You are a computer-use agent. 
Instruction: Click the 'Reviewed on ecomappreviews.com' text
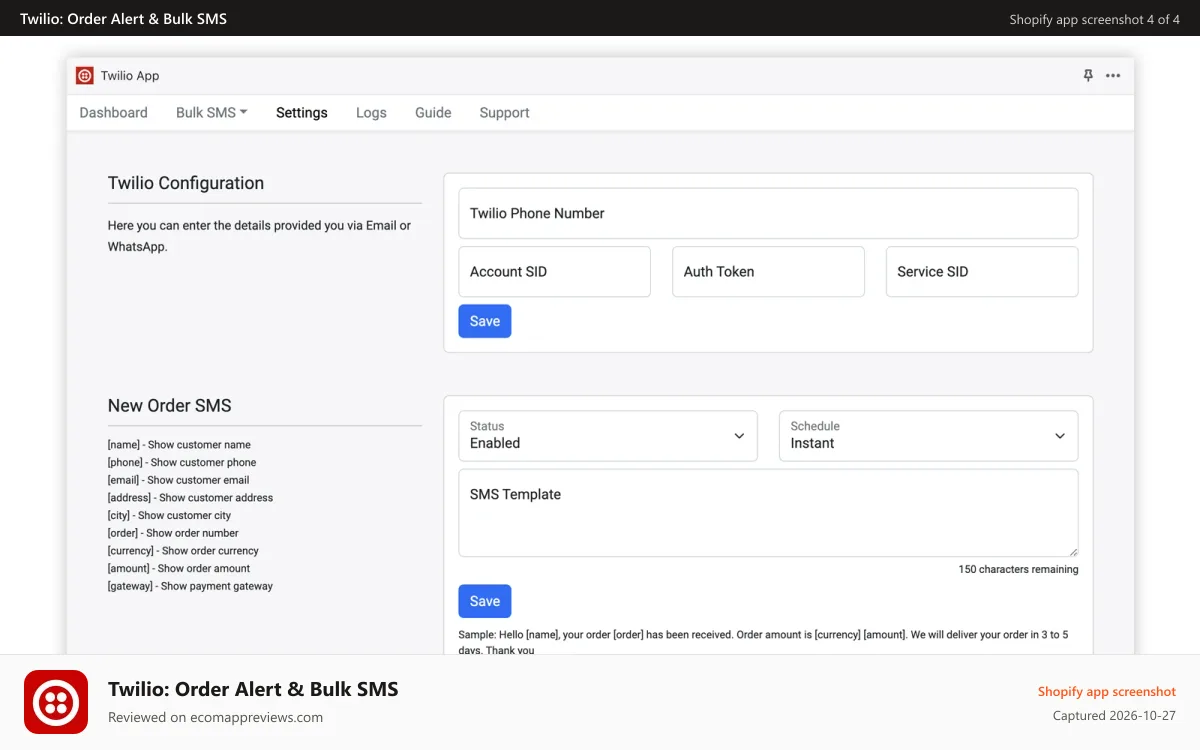(215, 717)
